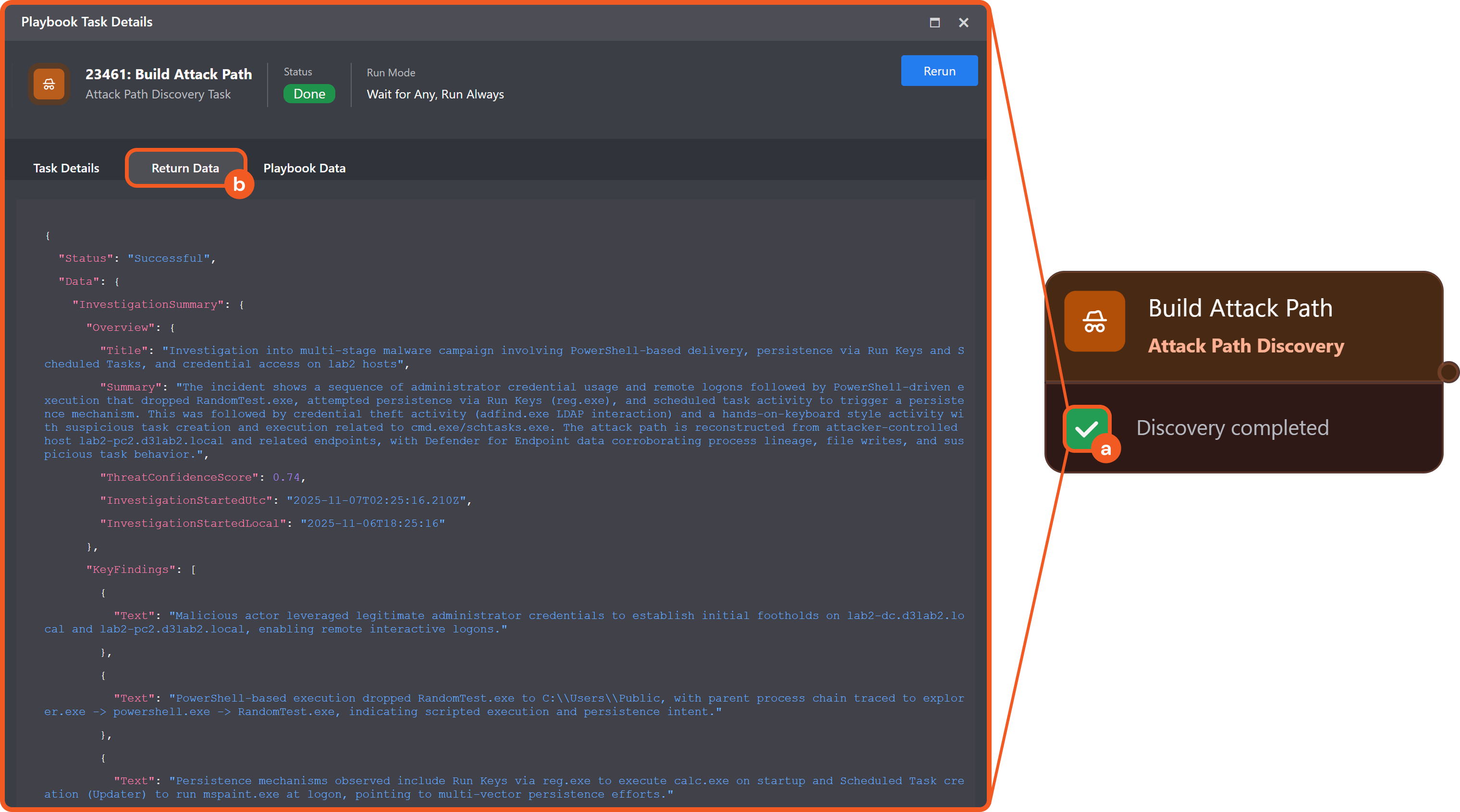Screen dimensions: 1460x812
Task: Click the orange 'b' annotation badge
Action: pyautogui.click(x=239, y=185)
